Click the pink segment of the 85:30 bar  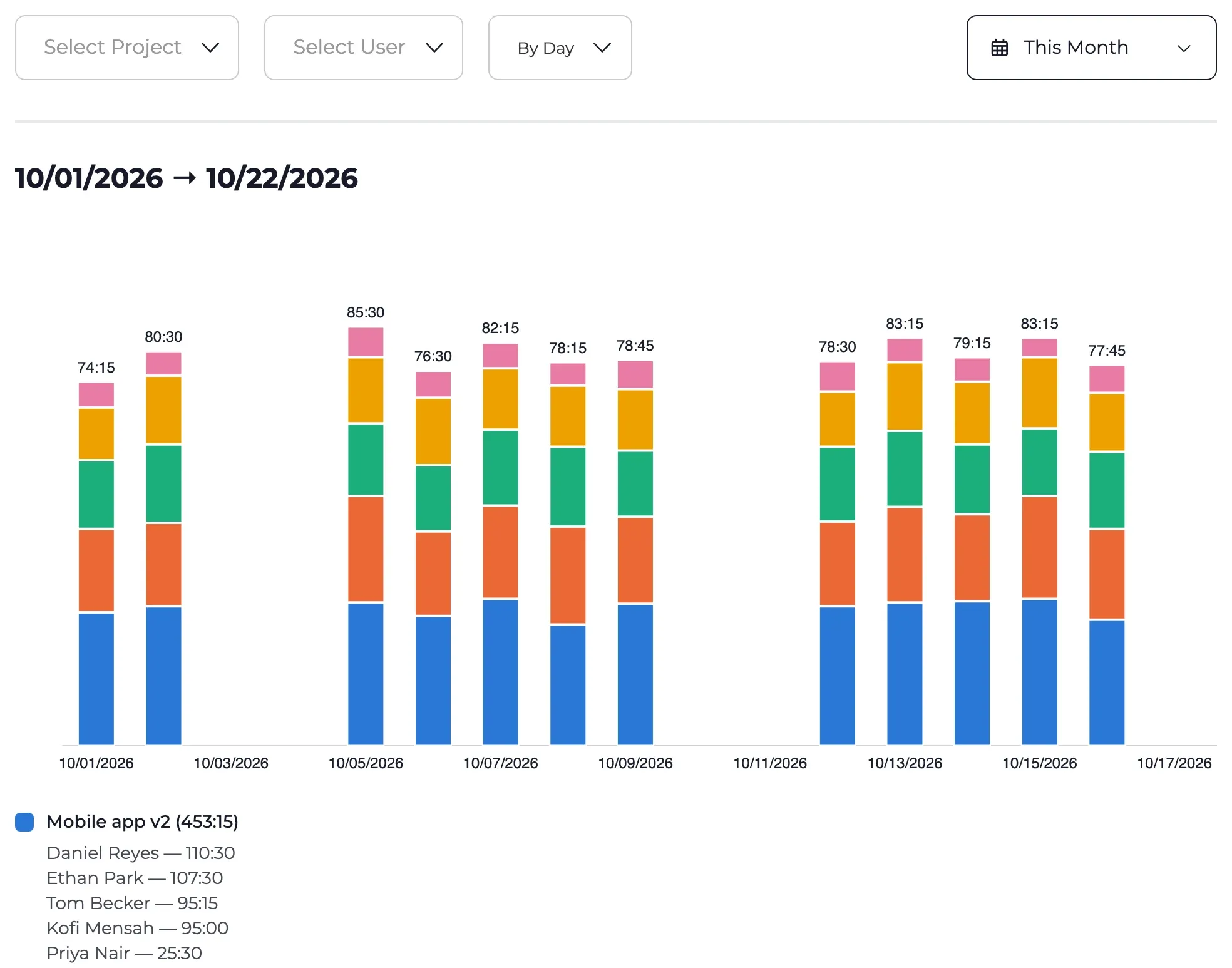366,342
